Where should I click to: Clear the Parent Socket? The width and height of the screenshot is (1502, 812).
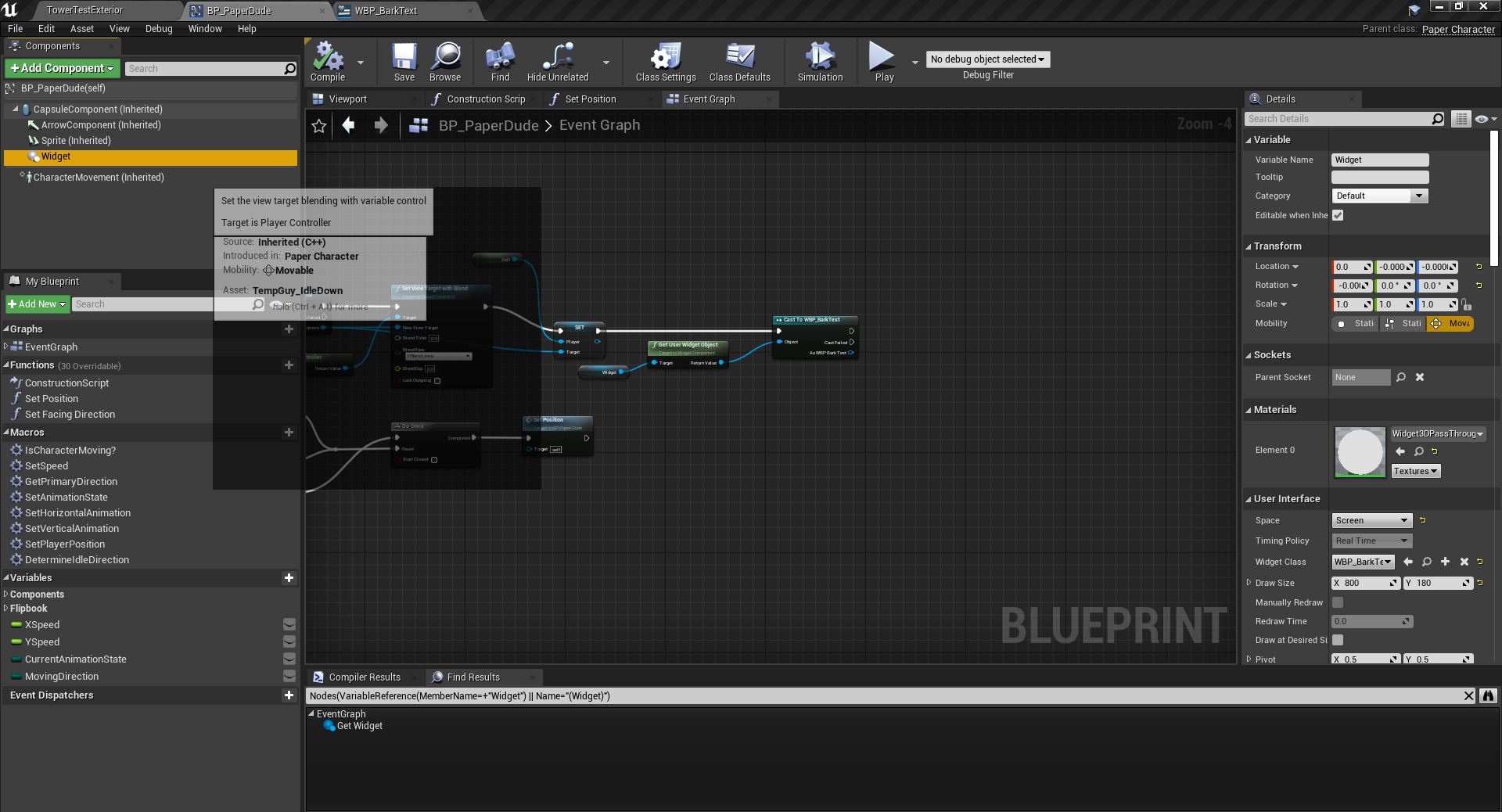pos(1420,377)
